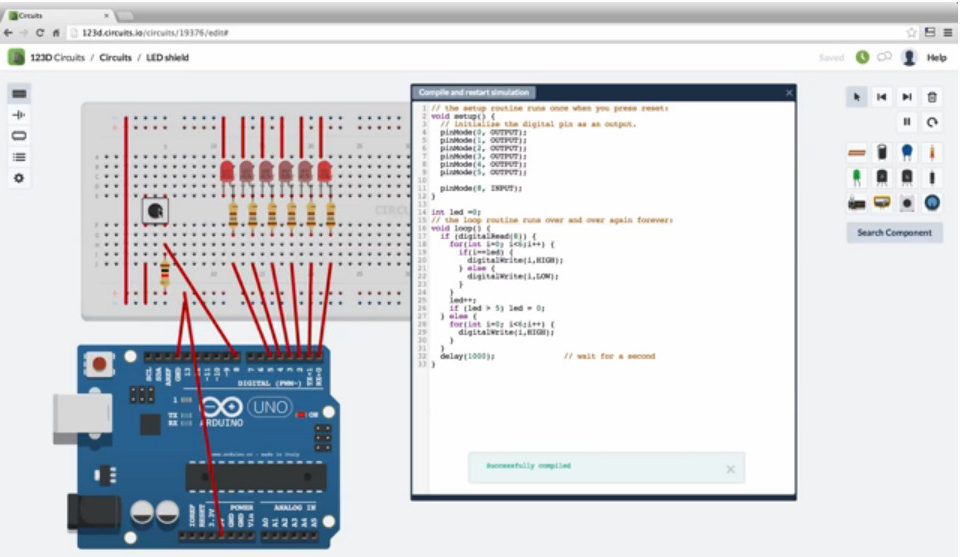Pick the blue potentiometer component
Screen dimensions: 960x557
932,203
